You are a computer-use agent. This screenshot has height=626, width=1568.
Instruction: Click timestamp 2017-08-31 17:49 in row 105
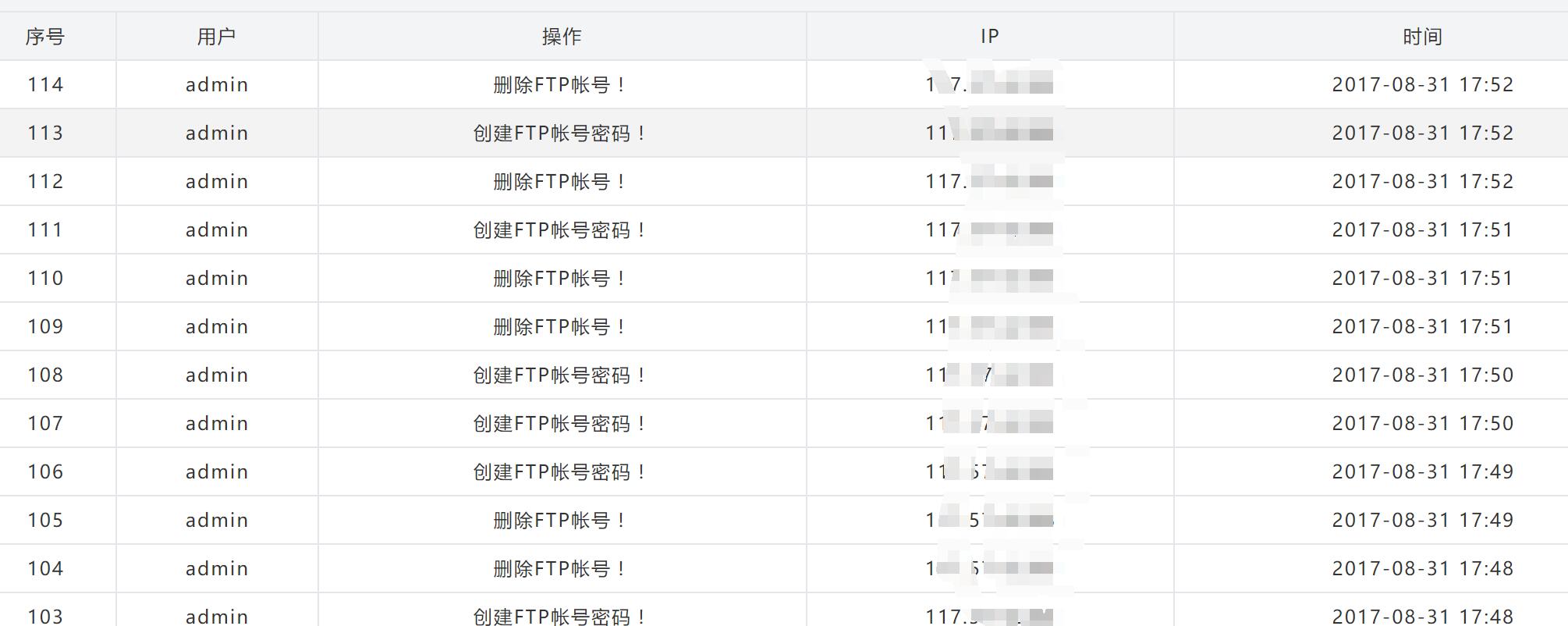[1422, 520]
